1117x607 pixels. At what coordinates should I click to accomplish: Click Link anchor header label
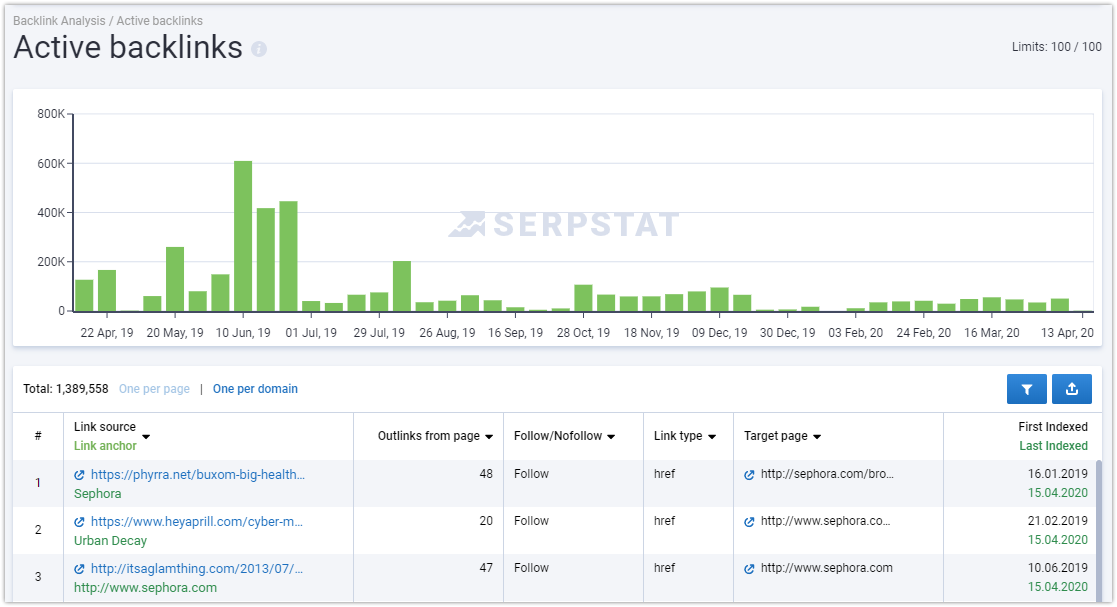tap(105, 446)
